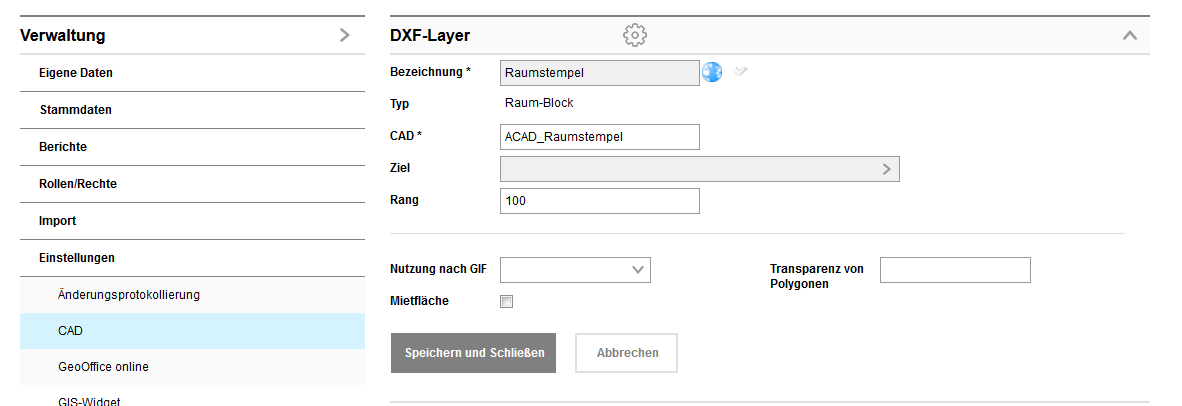1182x406 pixels.
Task: Click Speichern und Schließen button
Action: (473, 353)
